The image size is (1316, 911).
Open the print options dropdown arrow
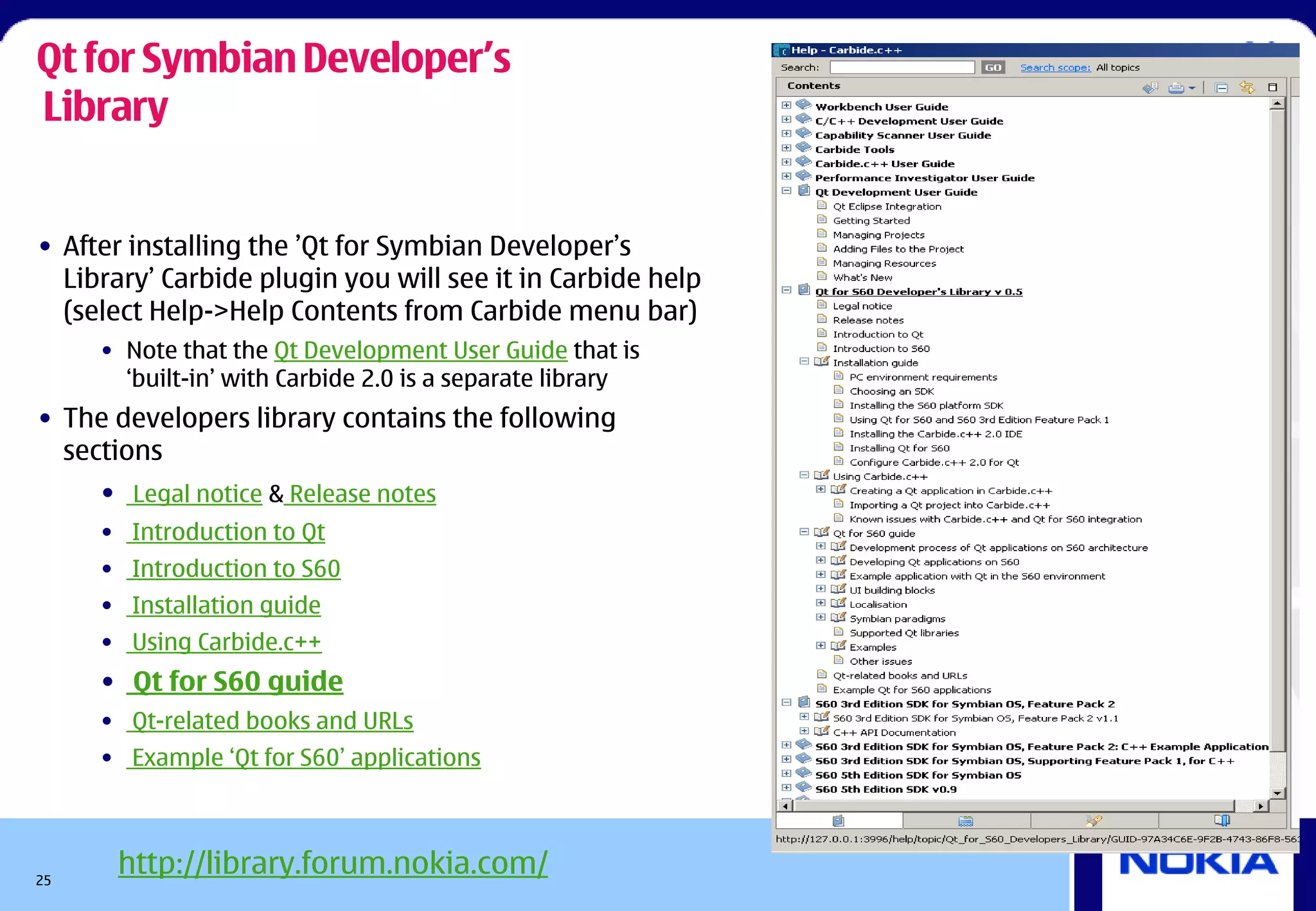[x=1192, y=88]
